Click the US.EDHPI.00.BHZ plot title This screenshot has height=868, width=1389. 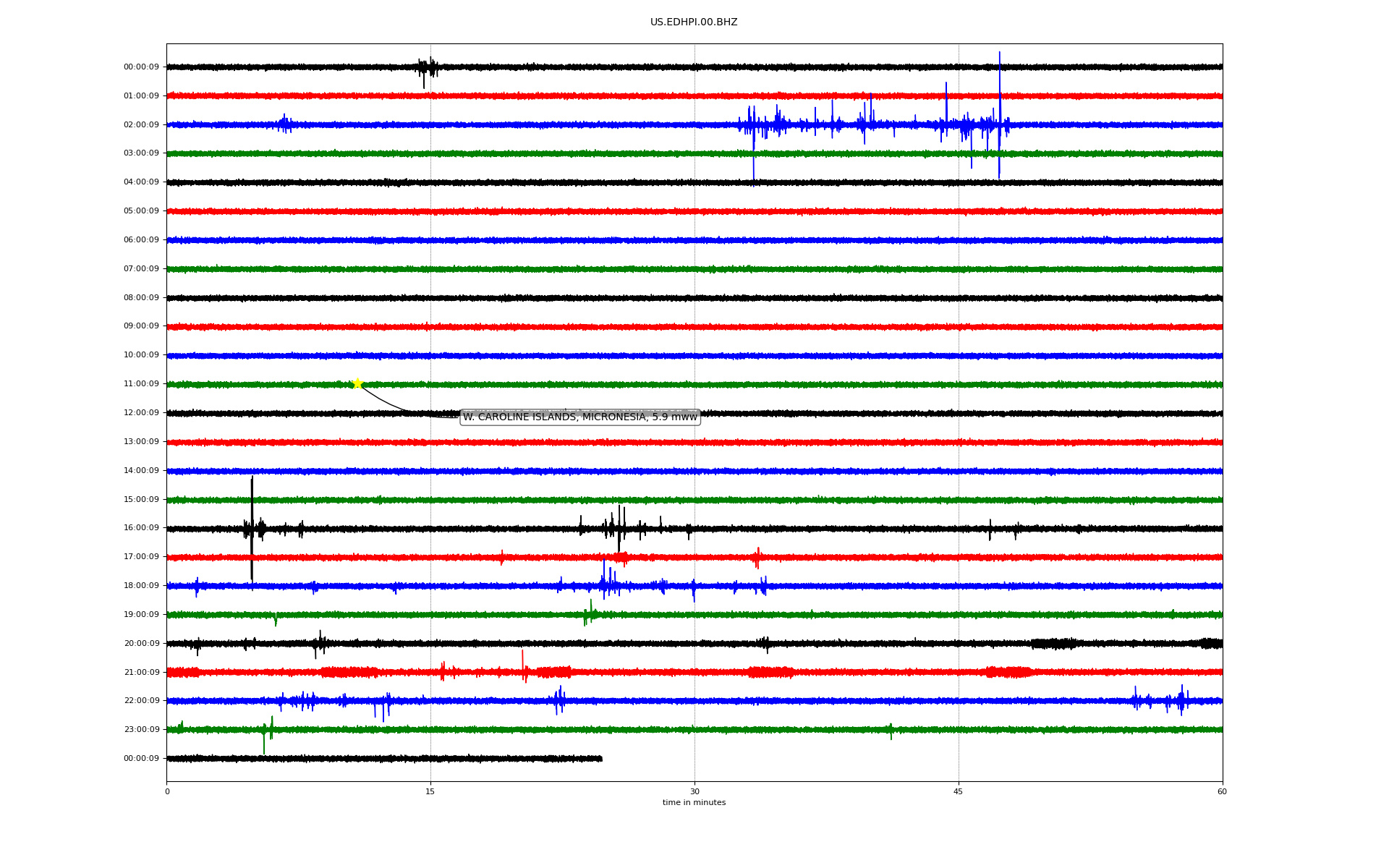694,22
